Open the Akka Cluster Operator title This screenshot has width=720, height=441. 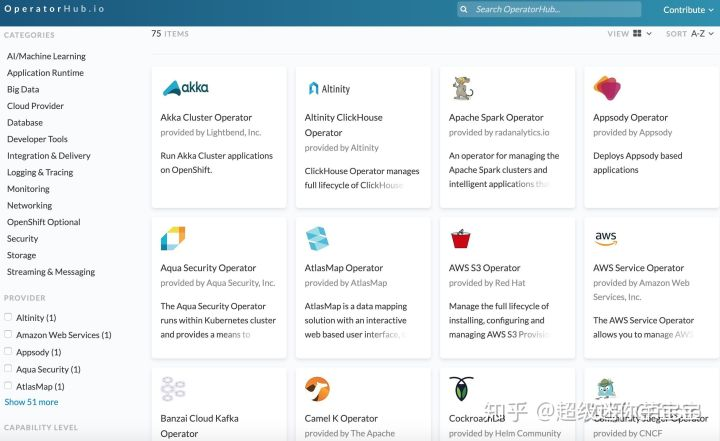(206, 117)
